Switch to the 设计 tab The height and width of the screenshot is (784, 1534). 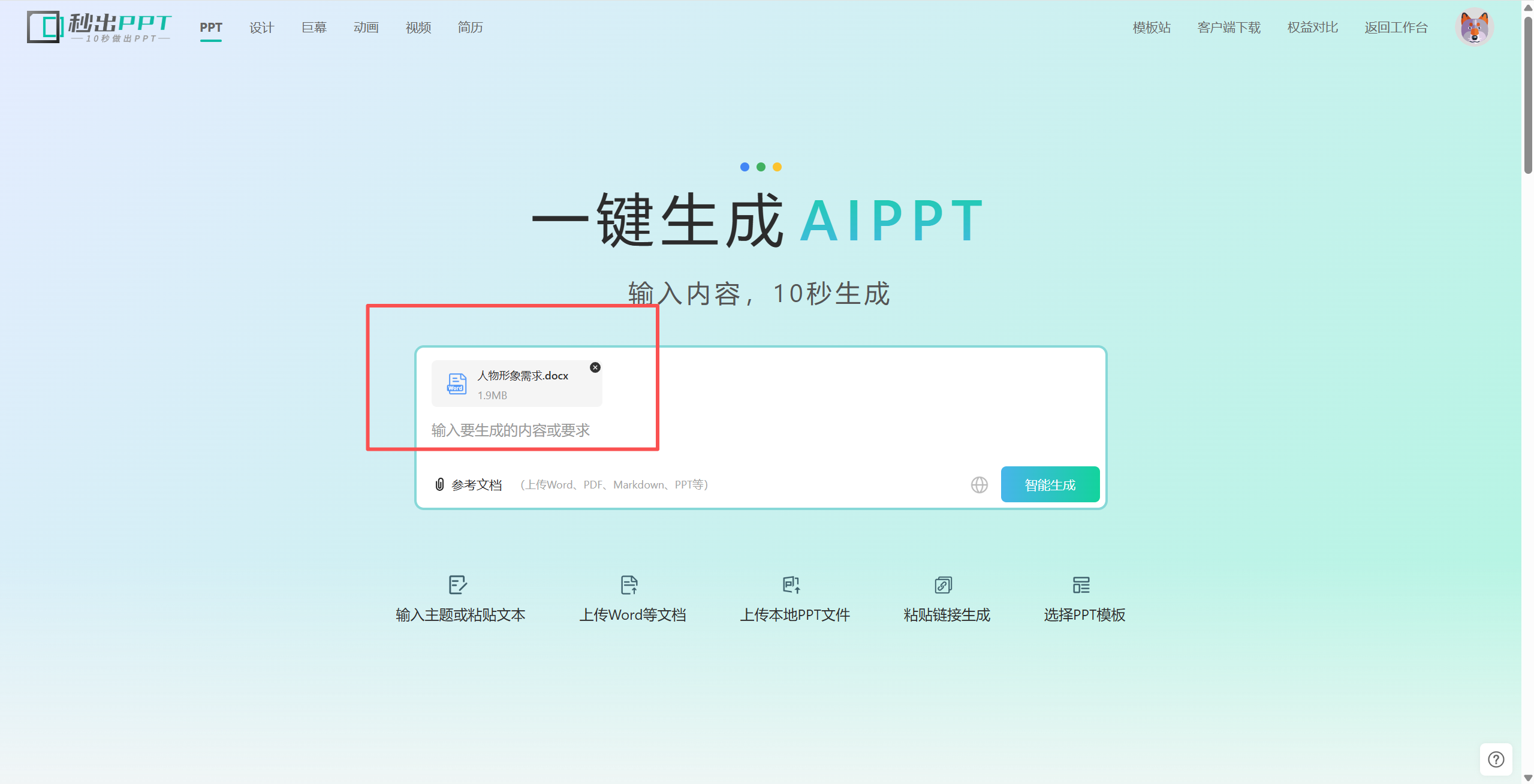pos(261,28)
